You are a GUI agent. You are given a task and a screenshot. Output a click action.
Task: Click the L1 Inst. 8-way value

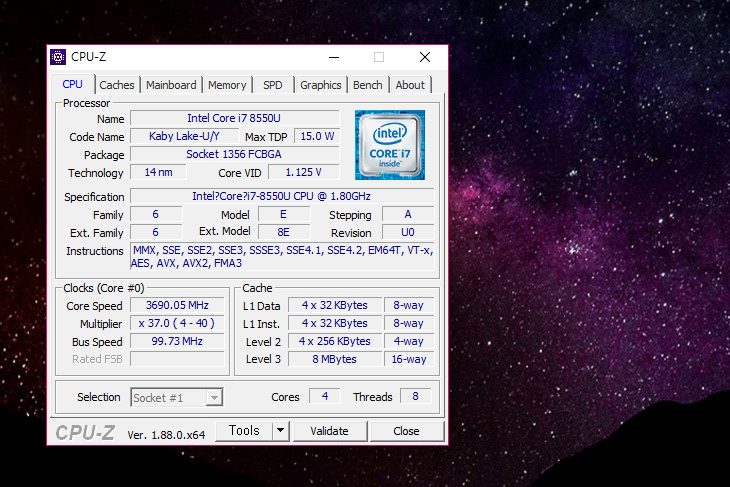tap(409, 323)
